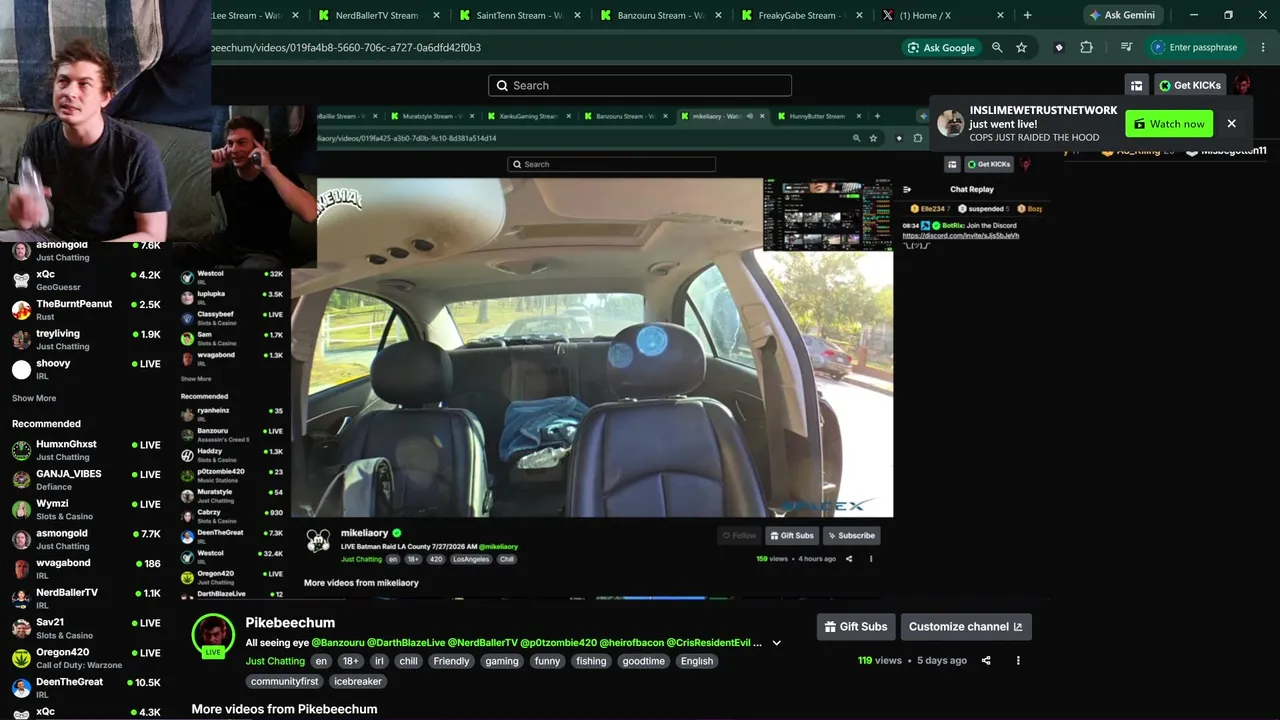Open Wymzi channel avatar in Recommended
This screenshot has height=720, width=1280.
pos(21,510)
